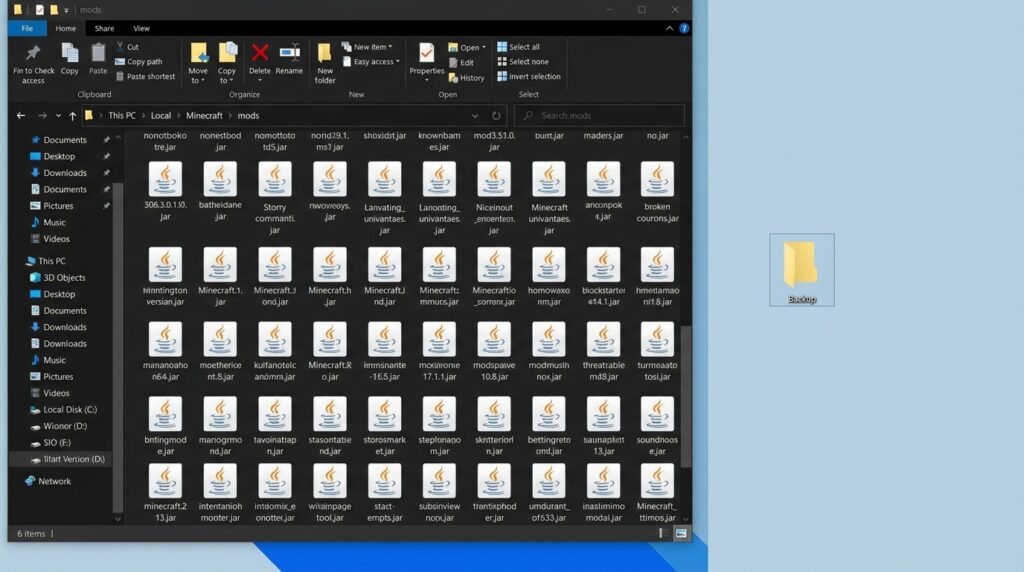The width and height of the screenshot is (1024, 572).
Task: Select the broken courons.jar file
Action: [657, 193]
